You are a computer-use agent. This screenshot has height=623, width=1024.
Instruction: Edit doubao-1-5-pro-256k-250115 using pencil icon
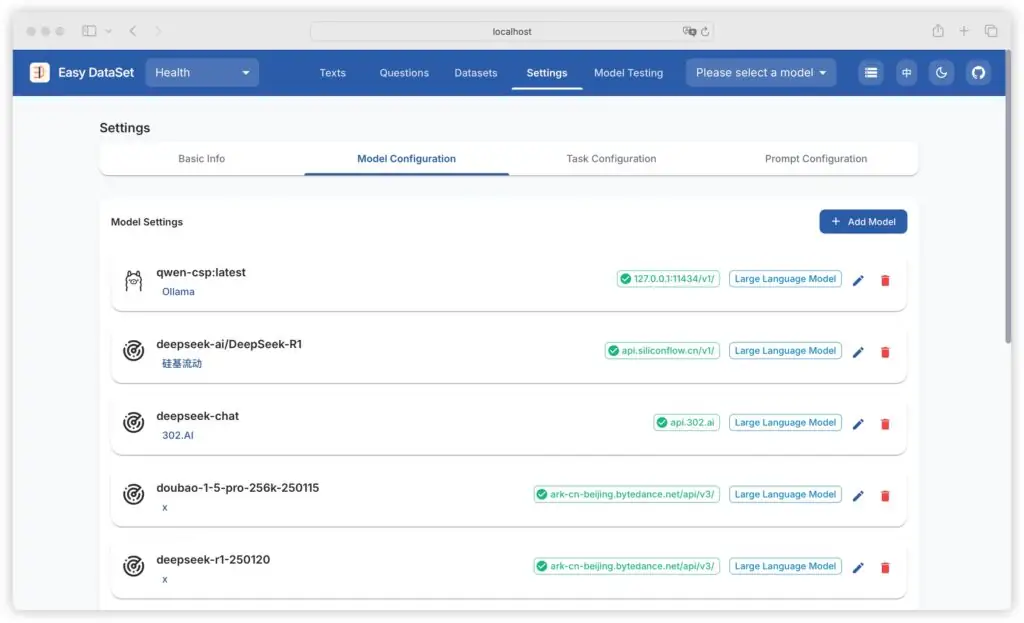[x=858, y=495]
